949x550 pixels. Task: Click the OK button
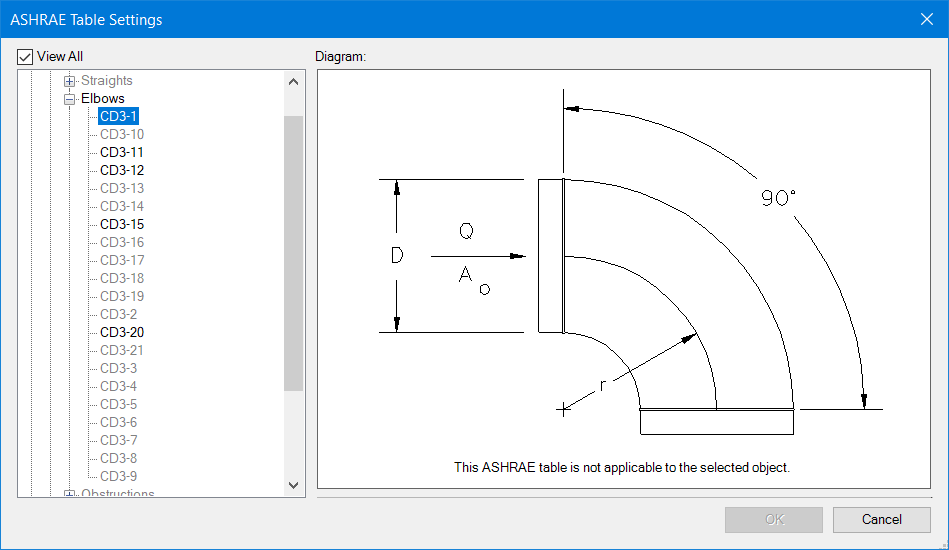click(x=773, y=520)
